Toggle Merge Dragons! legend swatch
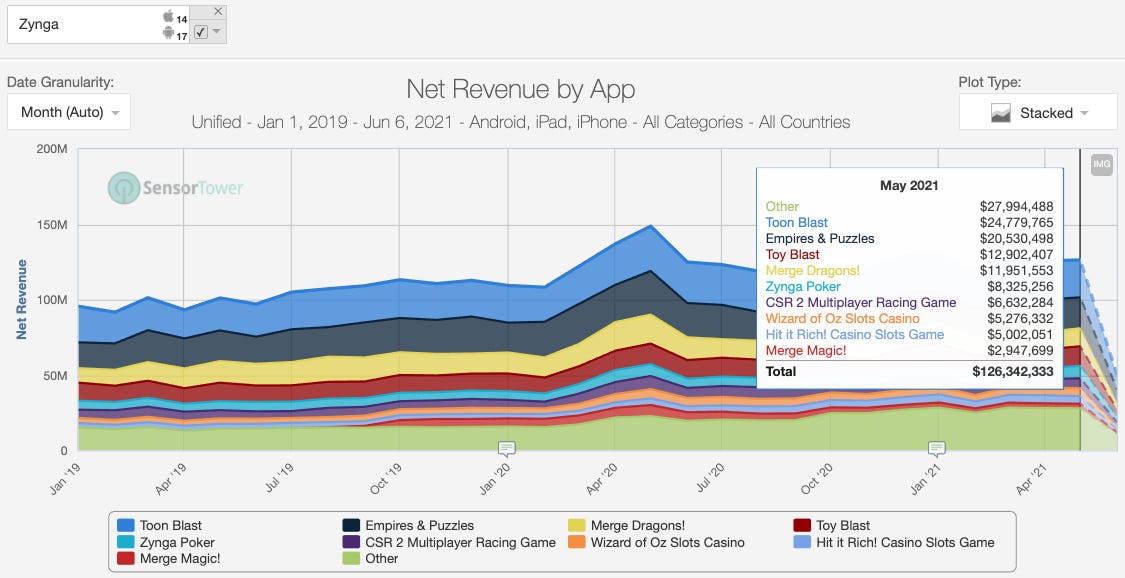 click(x=576, y=526)
